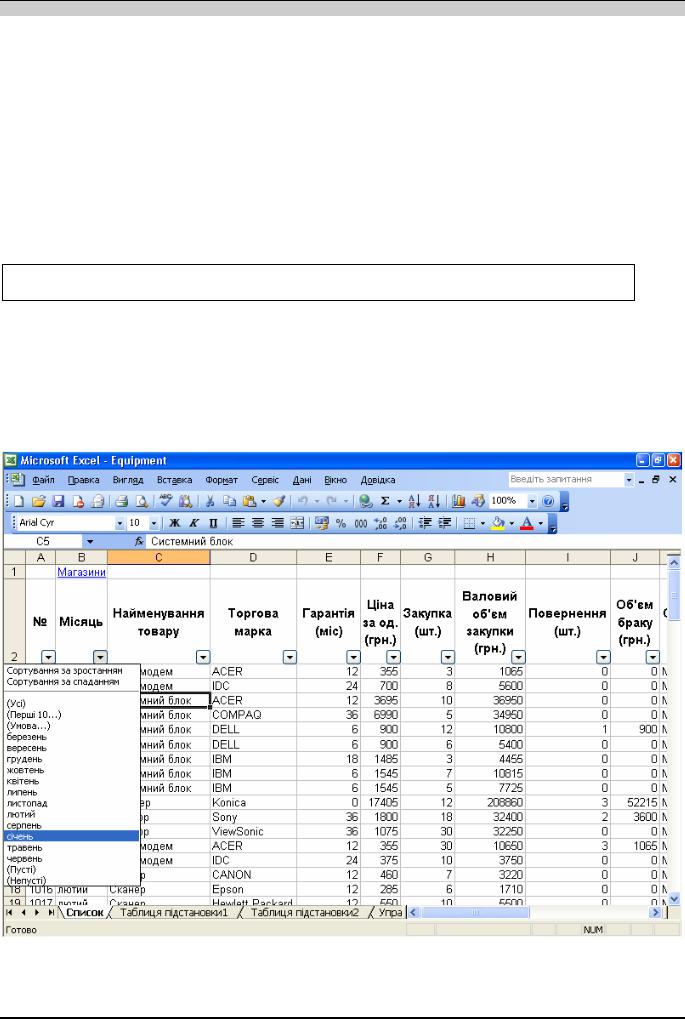The image size is (685, 1019).
Task: Click the Введіть запитання help search field
Action: (566, 479)
